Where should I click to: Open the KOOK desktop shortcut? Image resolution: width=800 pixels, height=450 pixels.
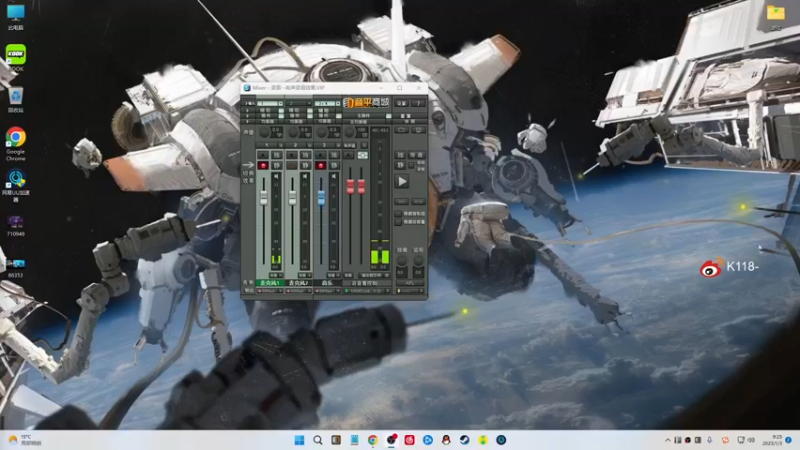click(x=15, y=57)
